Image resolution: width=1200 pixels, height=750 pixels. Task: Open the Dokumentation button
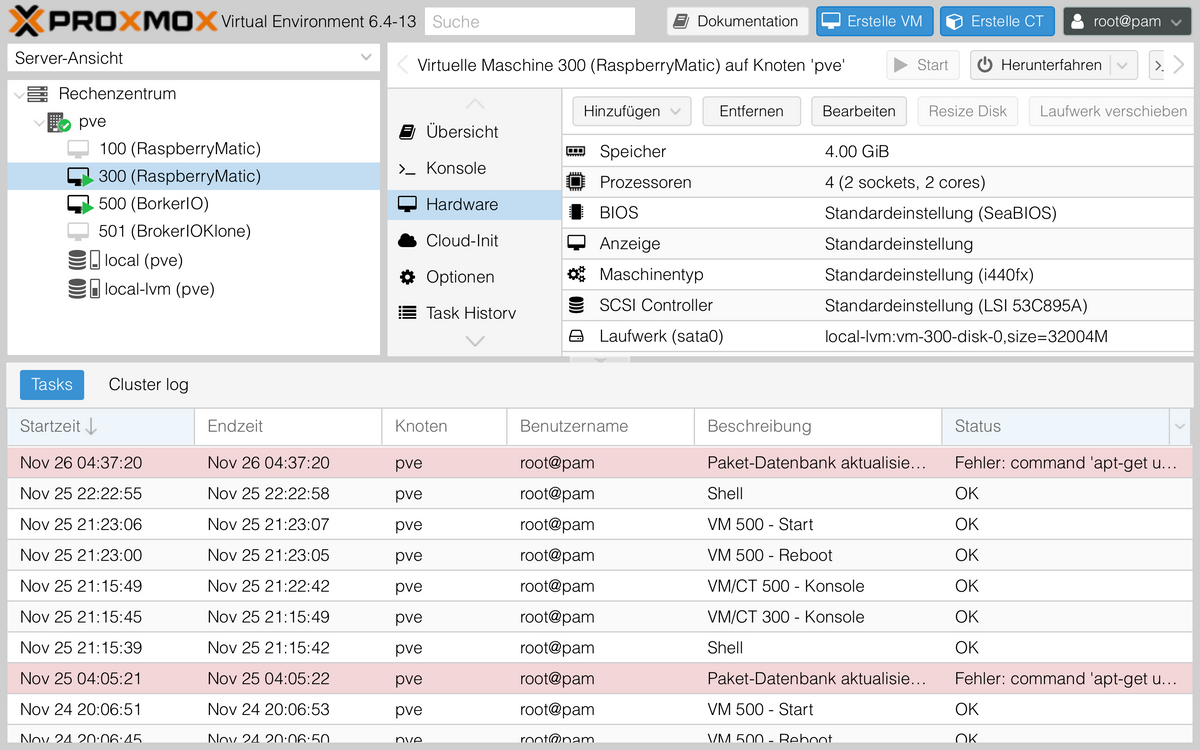[737, 21]
